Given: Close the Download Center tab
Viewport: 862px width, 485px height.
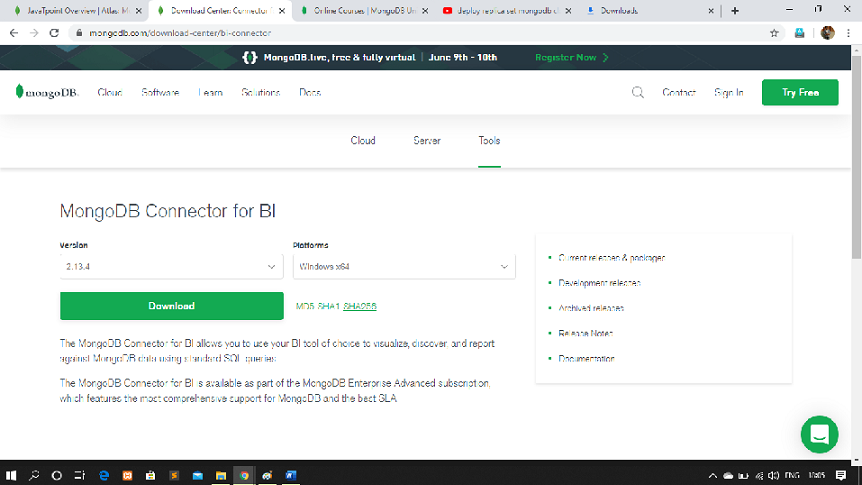Looking at the screenshot, I should [281, 10].
